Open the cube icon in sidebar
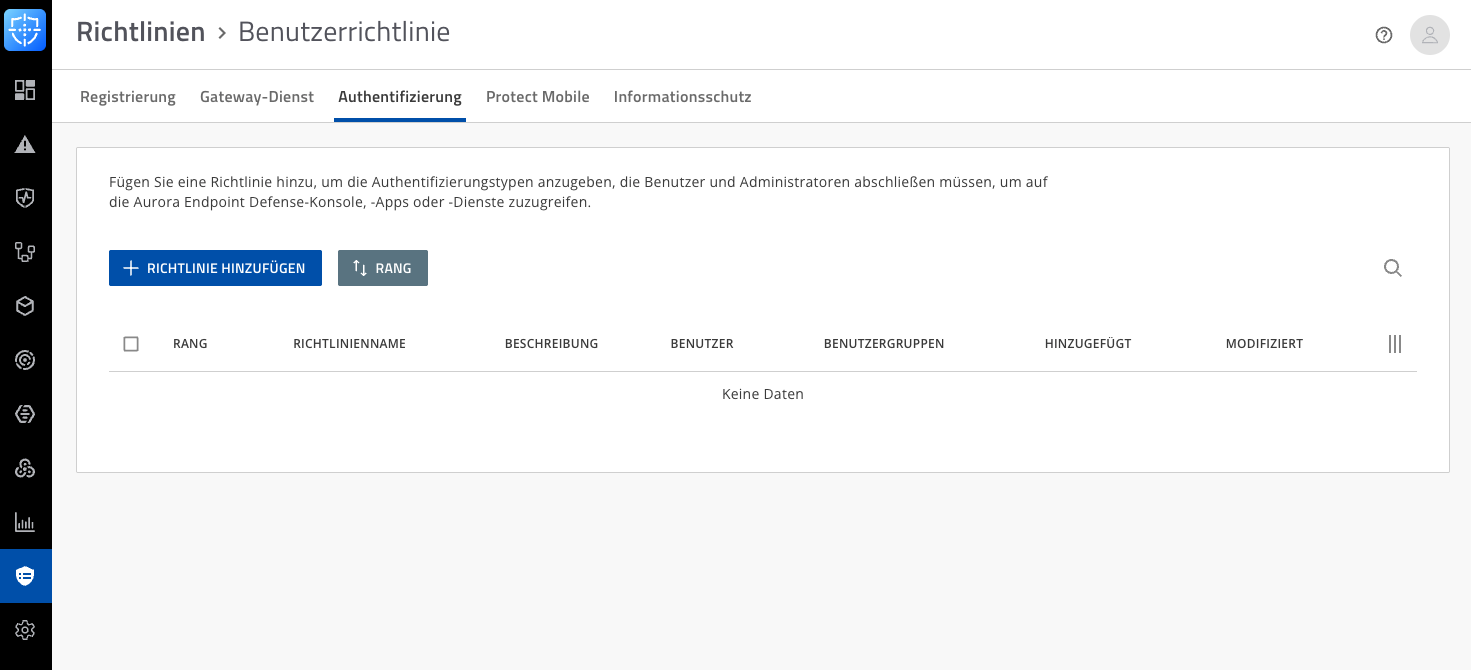 (x=25, y=306)
